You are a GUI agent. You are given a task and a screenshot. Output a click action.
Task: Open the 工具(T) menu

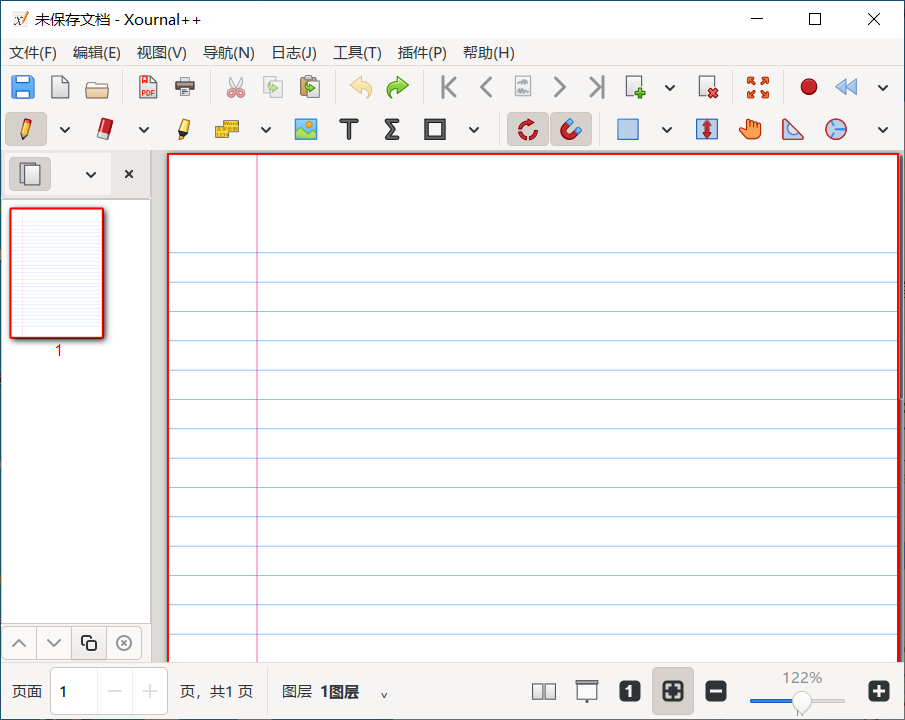click(357, 53)
